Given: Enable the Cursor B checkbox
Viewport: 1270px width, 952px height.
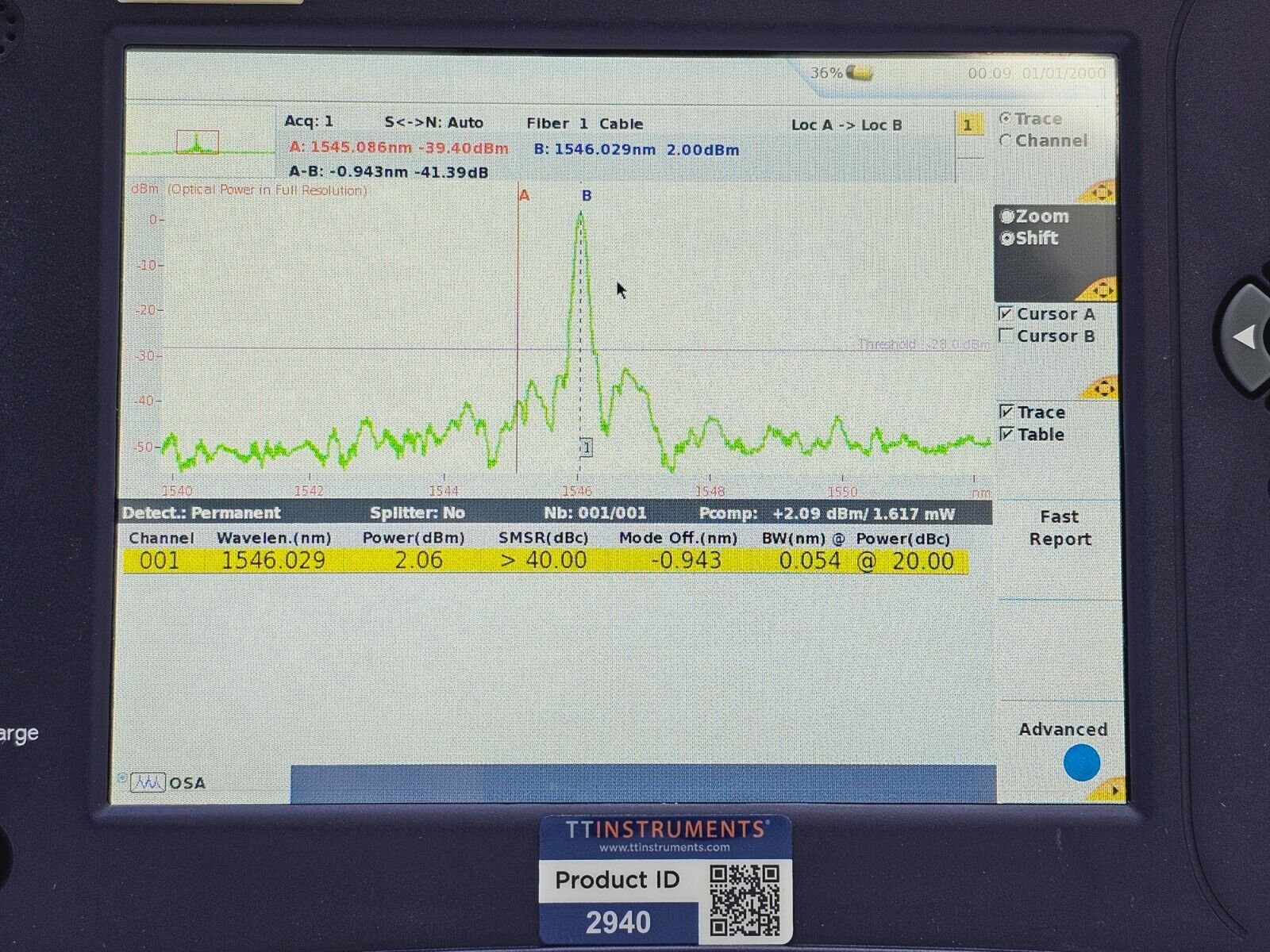Looking at the screenshot, I should [1006, 336].
